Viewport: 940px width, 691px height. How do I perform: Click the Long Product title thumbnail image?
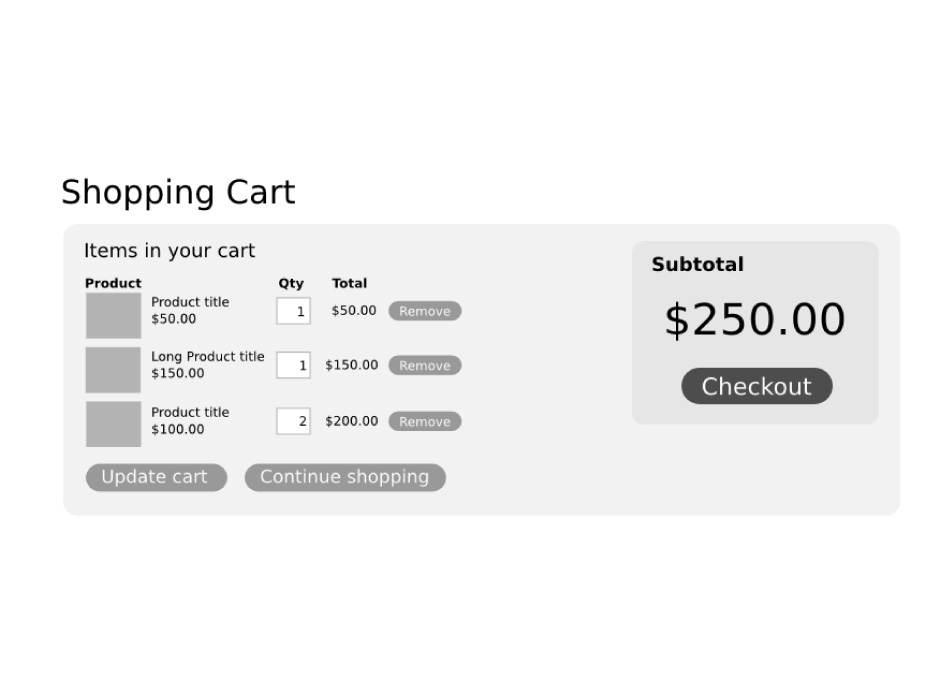(113, 369)
